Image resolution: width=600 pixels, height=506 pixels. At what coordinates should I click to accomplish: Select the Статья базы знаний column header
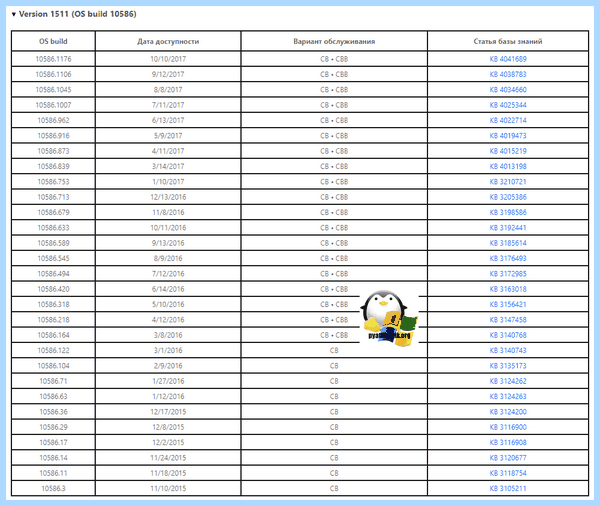pos(508,41)
